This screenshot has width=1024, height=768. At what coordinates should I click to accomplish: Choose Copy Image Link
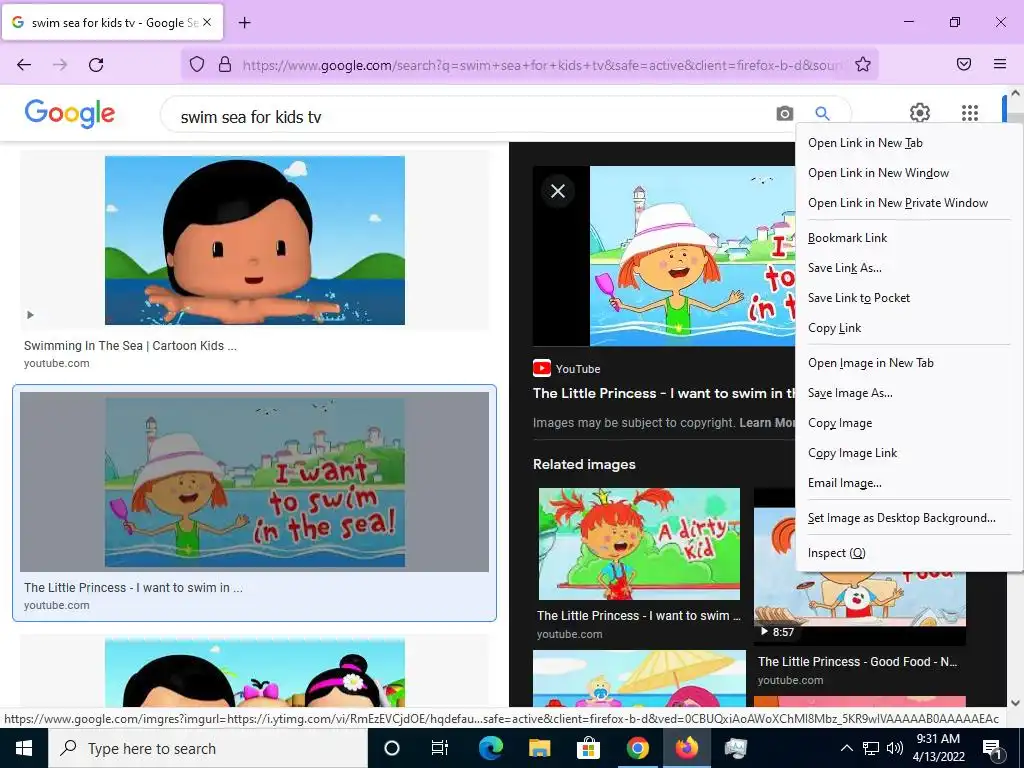pos(909,453)
